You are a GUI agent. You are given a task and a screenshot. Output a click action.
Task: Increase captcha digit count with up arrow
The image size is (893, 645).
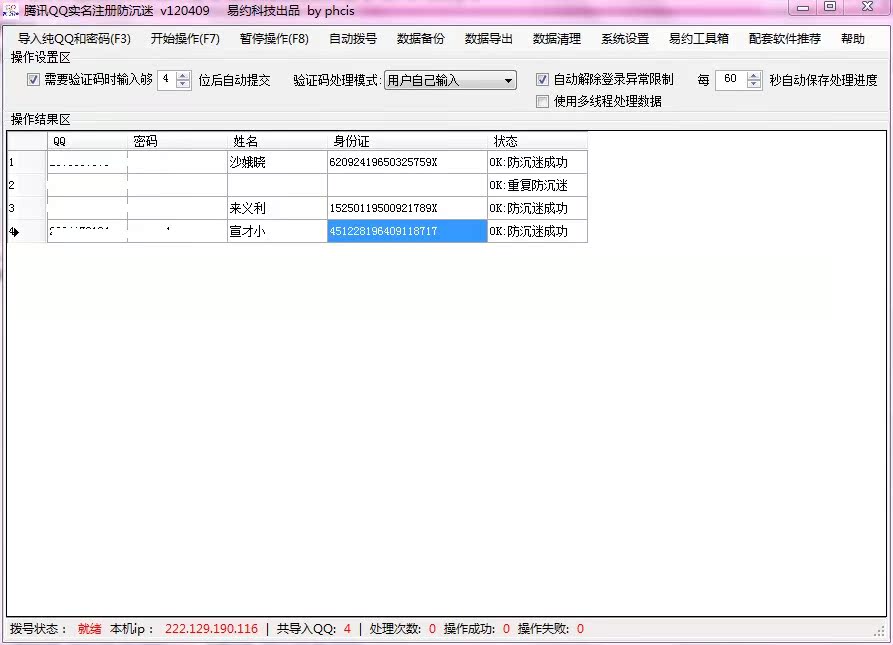(x=183, y=76)
